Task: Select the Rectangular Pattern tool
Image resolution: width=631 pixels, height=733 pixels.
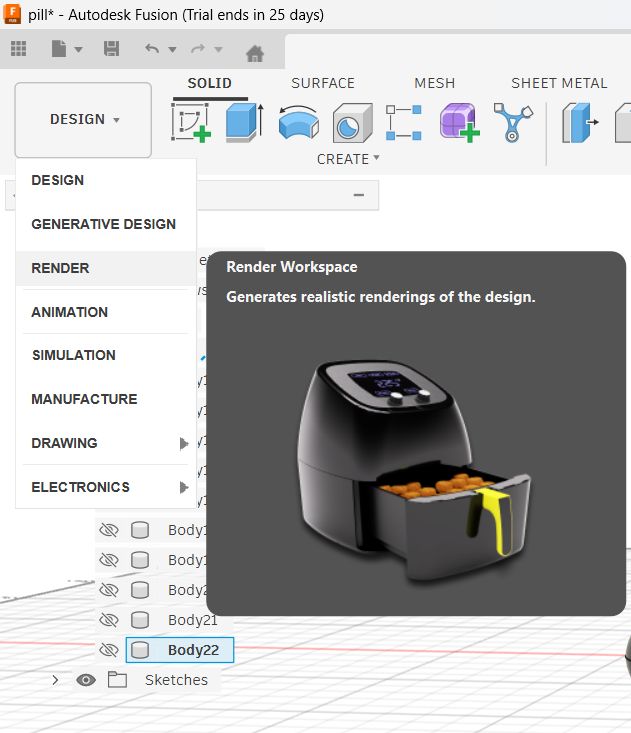Action: tap(404, 122)
